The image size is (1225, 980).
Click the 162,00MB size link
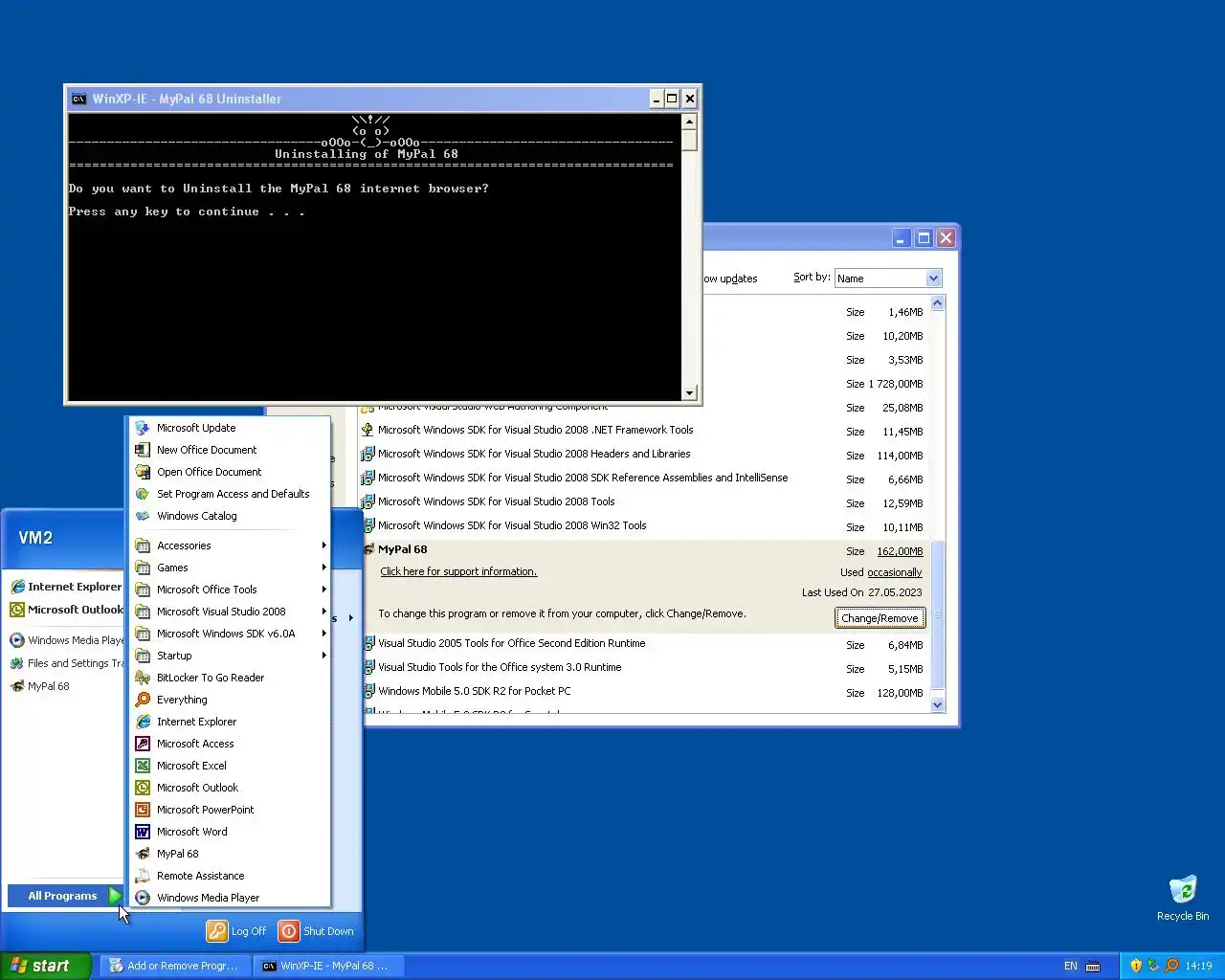point(900,551)
